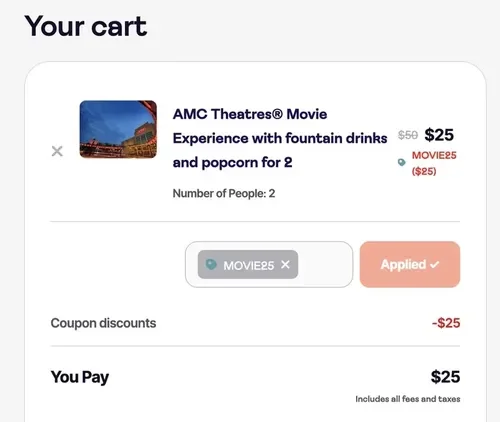Click the $25 You Pay total amount
This screenshot has height=422, width=500.
point(445,377)
